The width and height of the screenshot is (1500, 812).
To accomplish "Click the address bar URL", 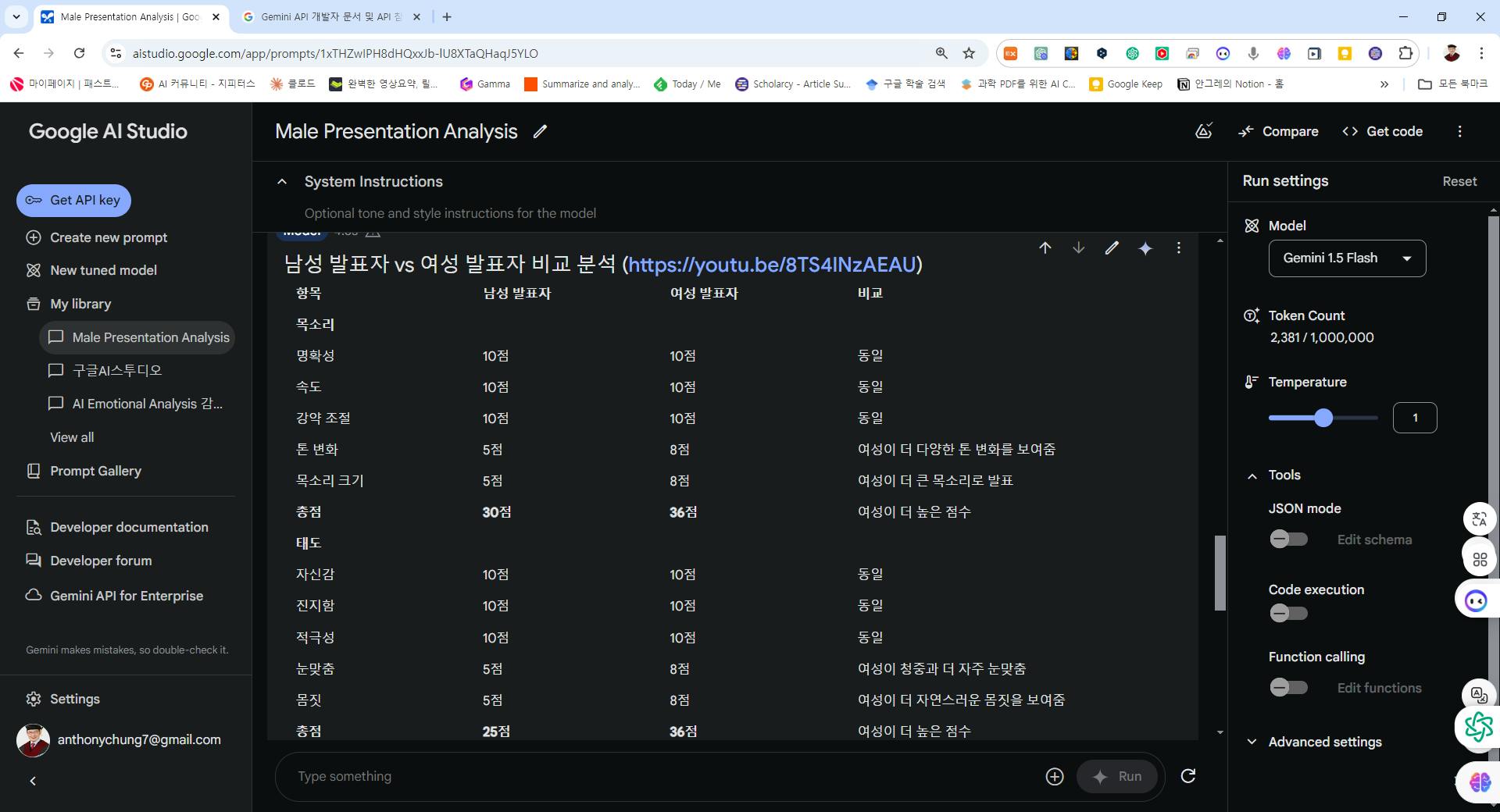I will click(335, 53).
